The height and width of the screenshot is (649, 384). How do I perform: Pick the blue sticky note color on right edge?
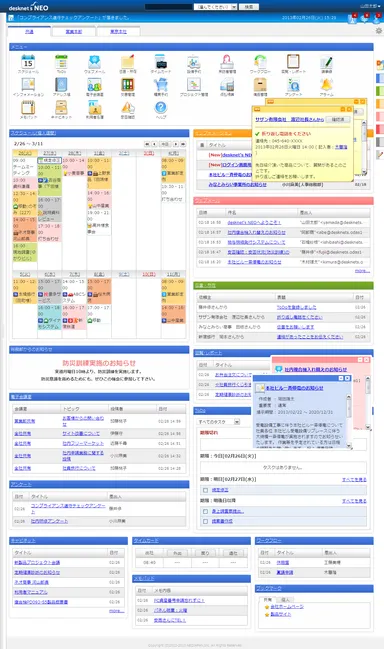point(379,78)
